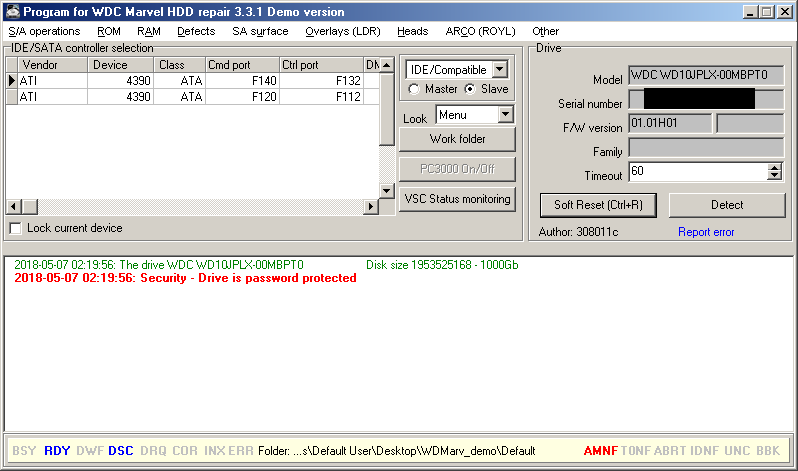Click the Family field
The height and width of the screenshot is (471, 798).
pyautogui.click(x=705, y=148)
